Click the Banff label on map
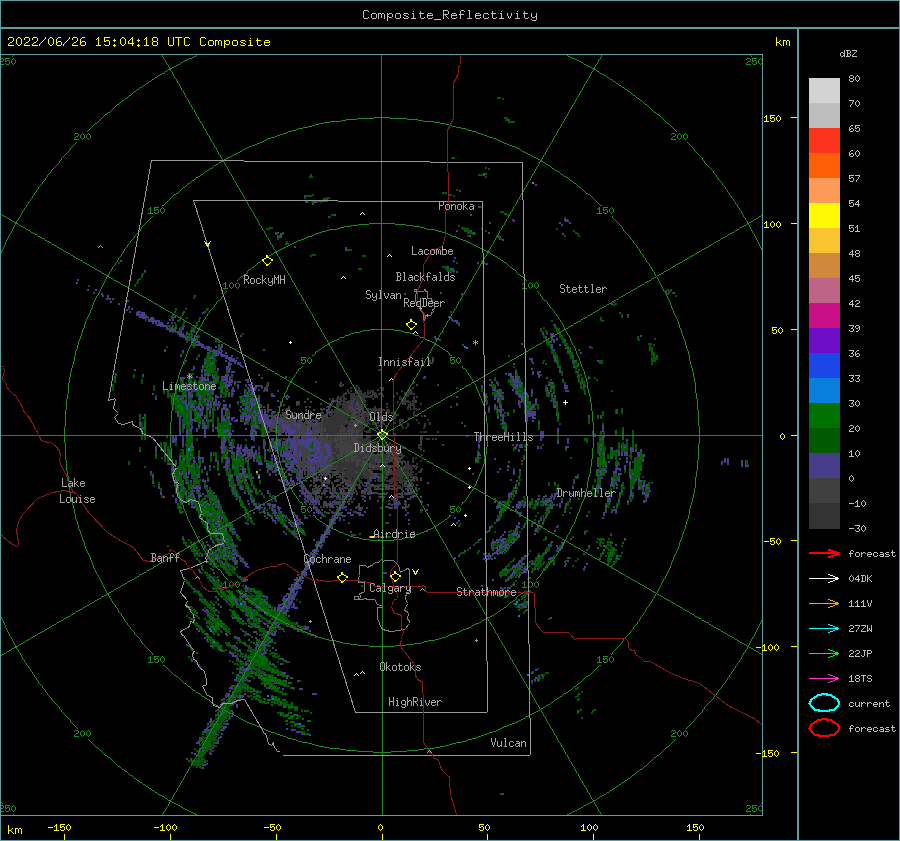The width and height of the screenshot is (900, 841). pos(165,557)
